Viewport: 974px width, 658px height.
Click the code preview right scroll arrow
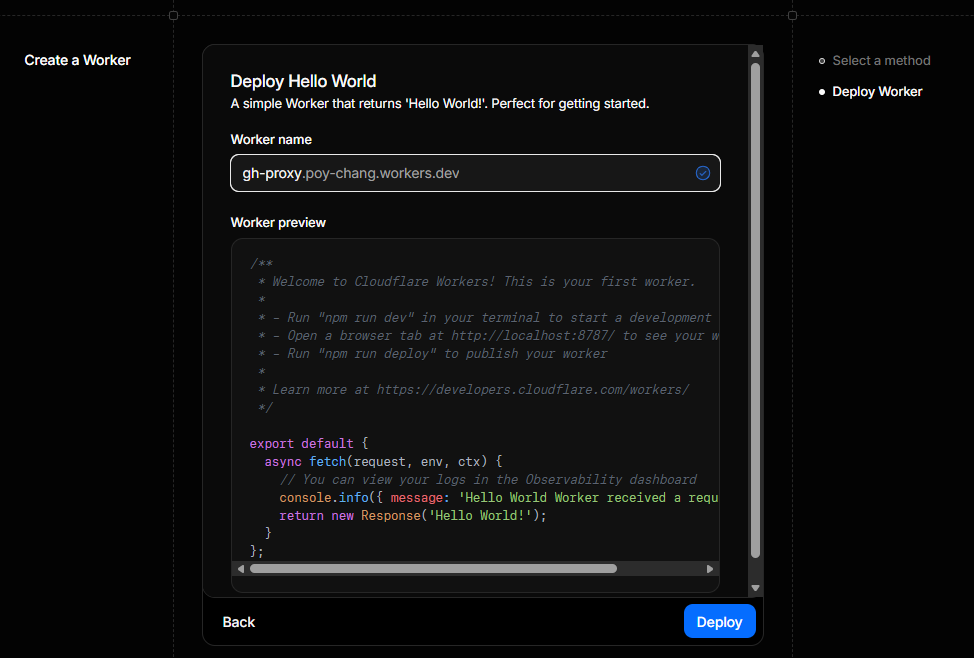click(709, 569)
